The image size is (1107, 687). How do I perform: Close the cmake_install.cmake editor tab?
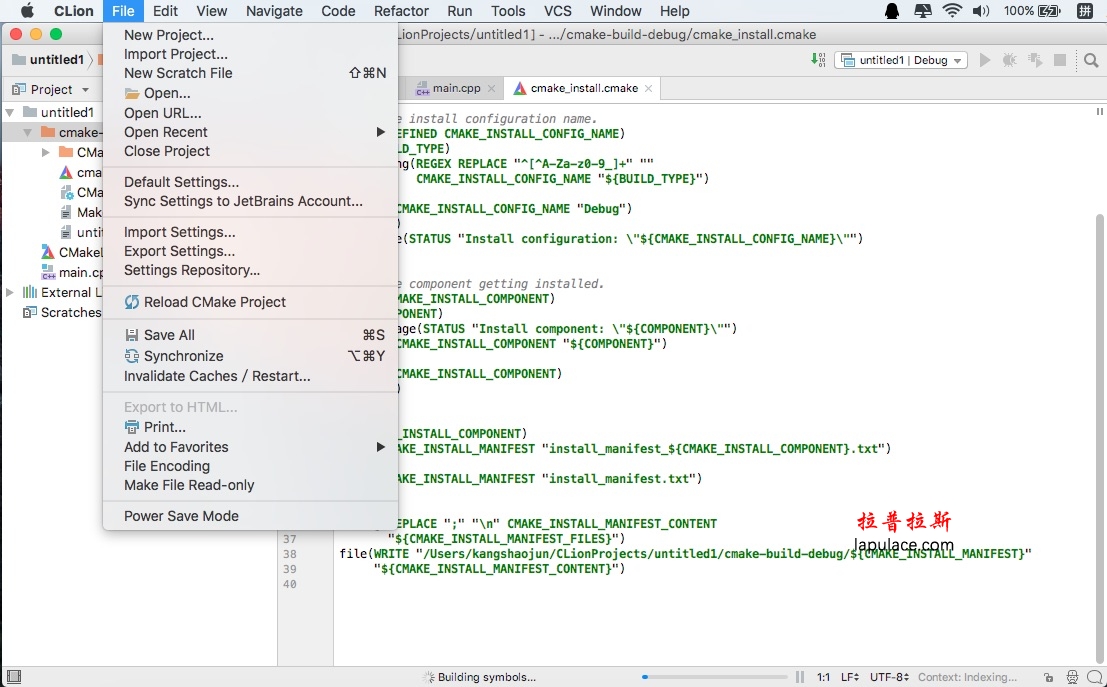[x=648, y=88]
